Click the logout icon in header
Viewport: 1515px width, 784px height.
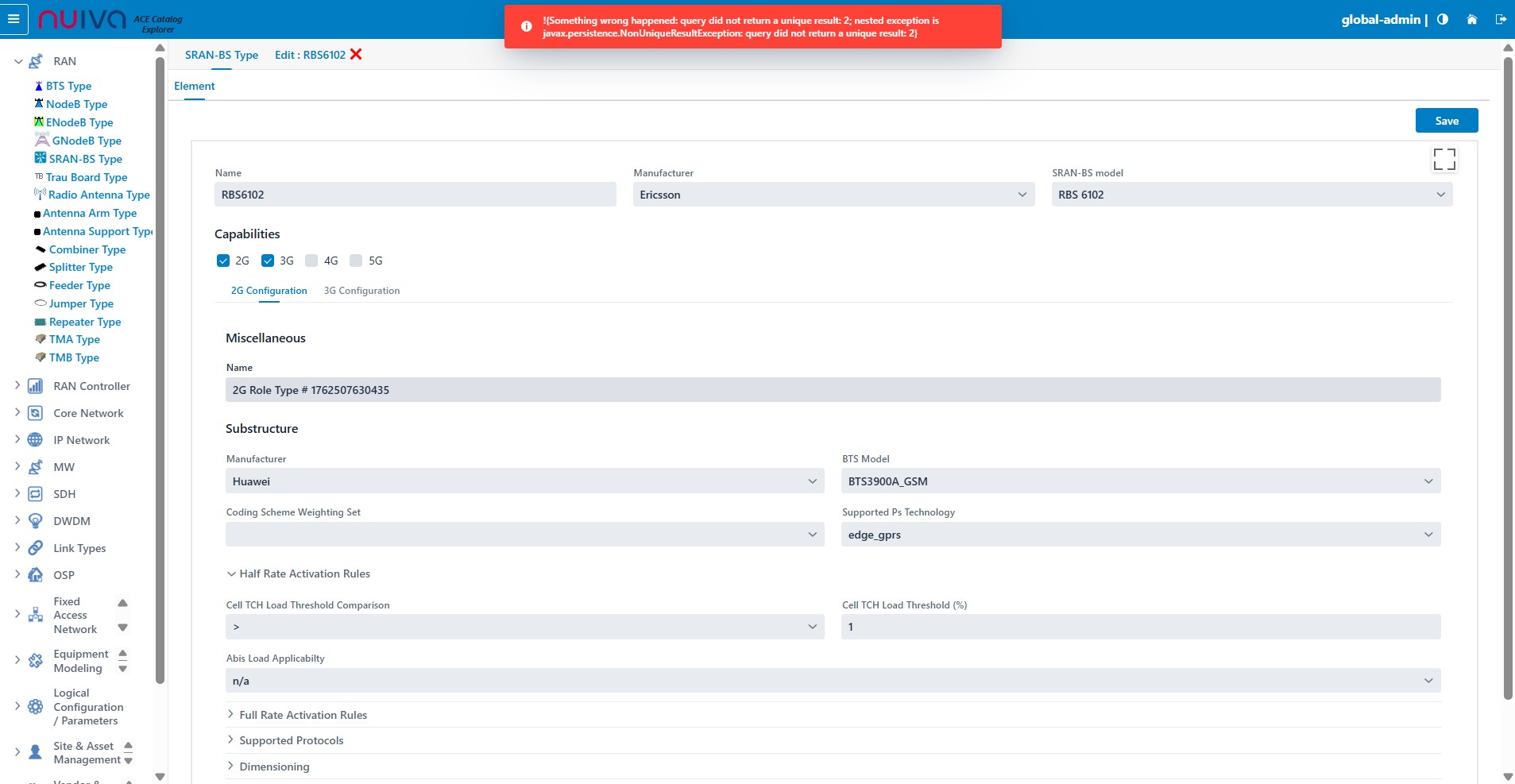pos(1501,19)
